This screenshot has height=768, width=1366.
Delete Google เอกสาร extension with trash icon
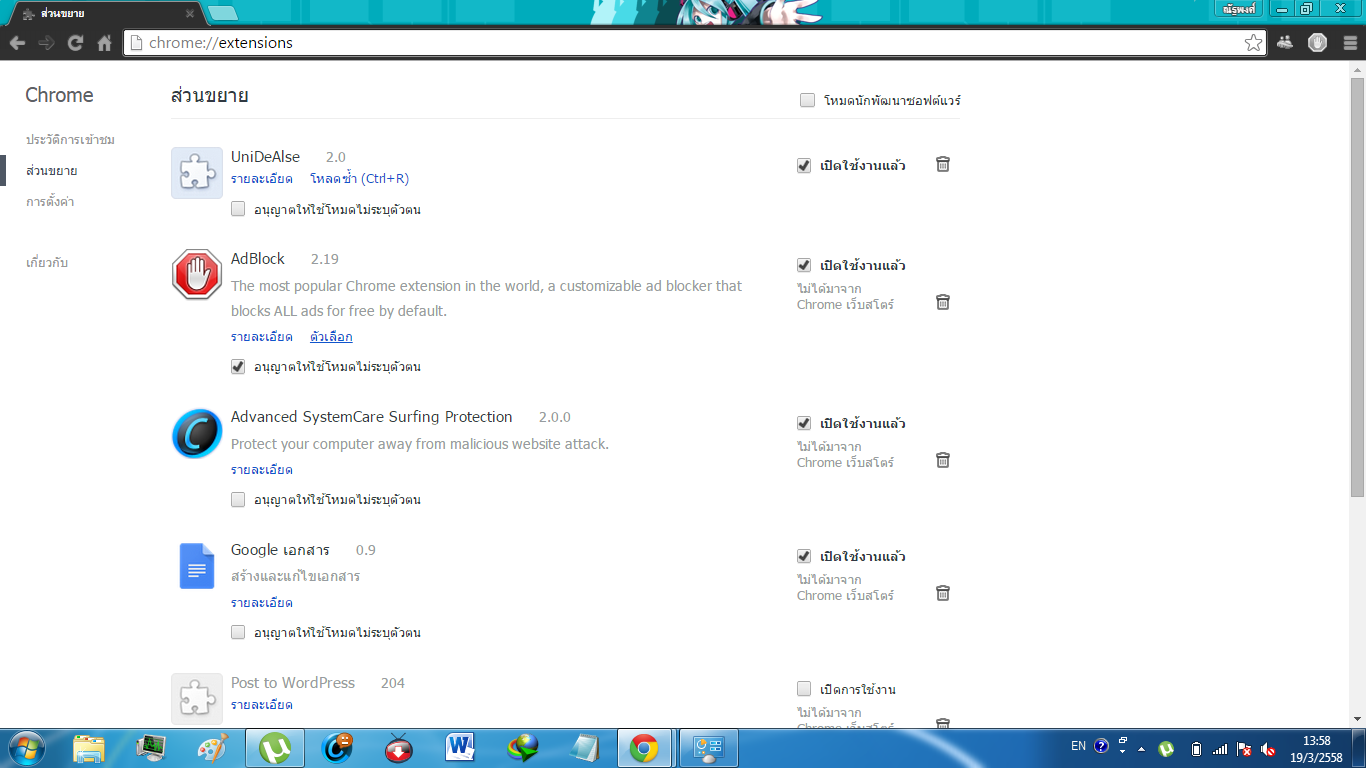pyautogui.click(x=942, y=593)
